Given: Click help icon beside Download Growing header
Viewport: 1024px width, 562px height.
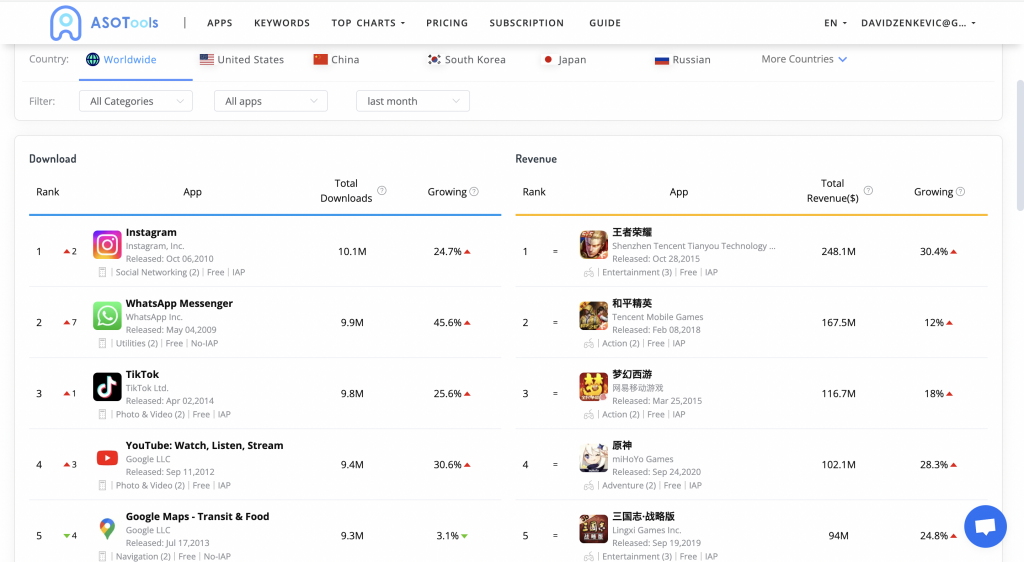Looking at the screenshot, I should [x=474, y=191].
